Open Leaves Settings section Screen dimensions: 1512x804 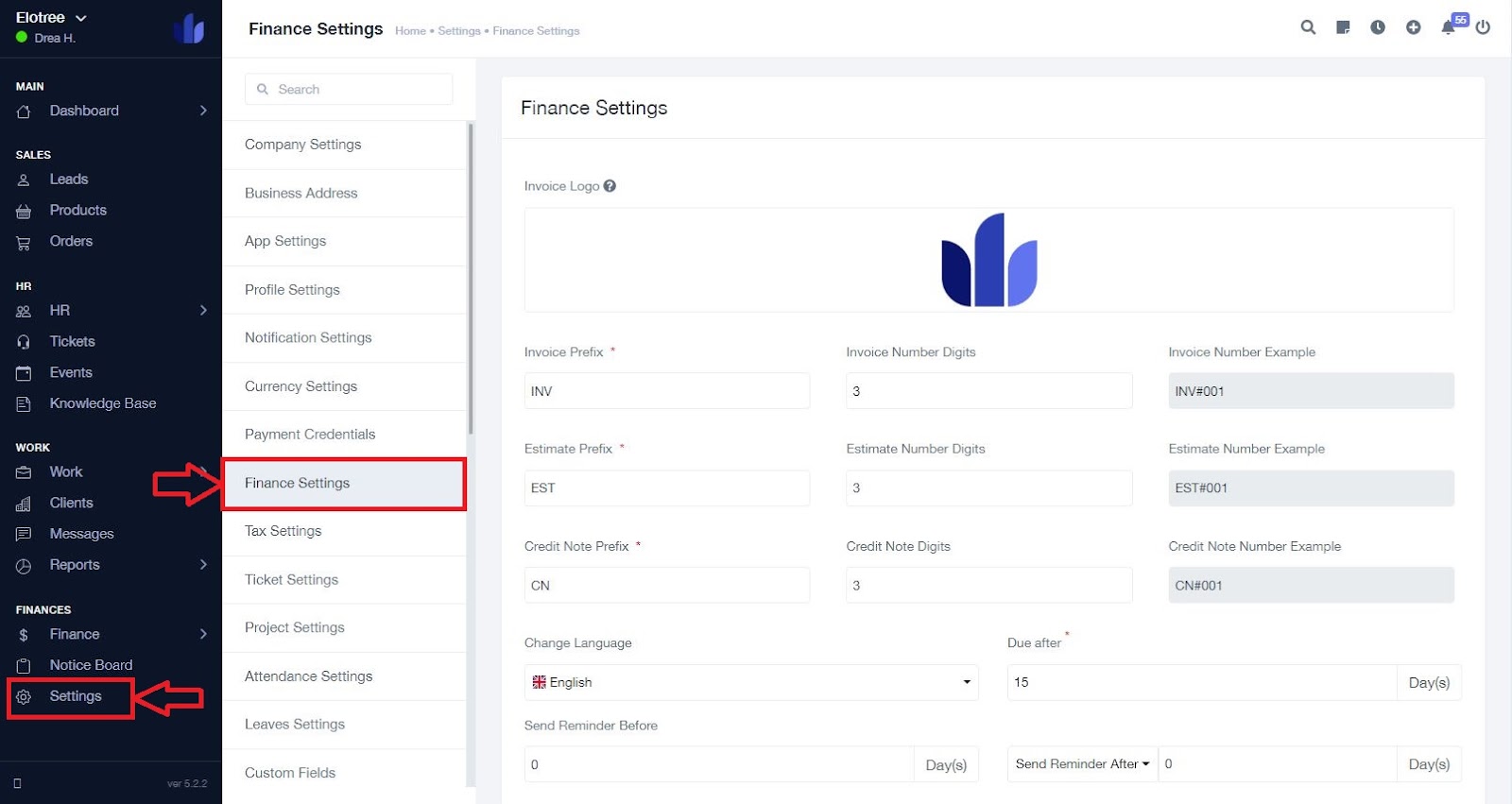[345, 725]
